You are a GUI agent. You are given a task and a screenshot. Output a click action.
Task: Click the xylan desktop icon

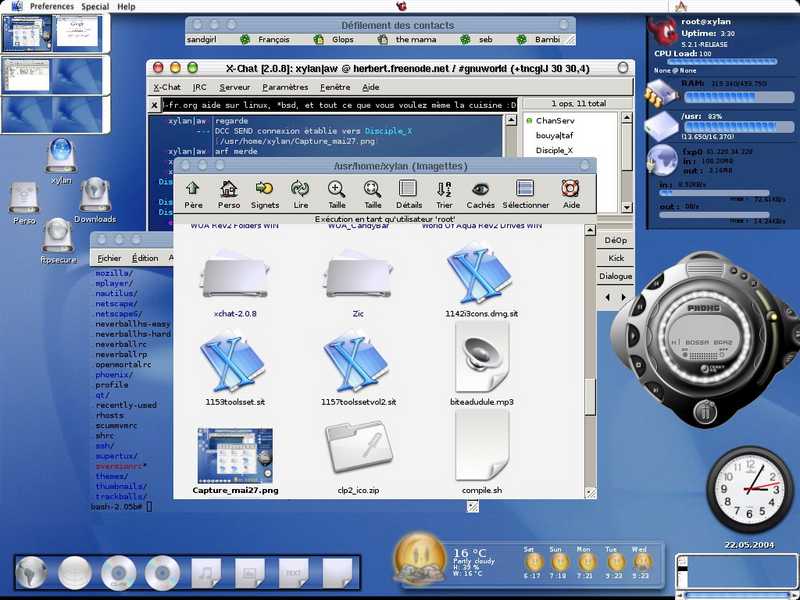click(61, 160)
